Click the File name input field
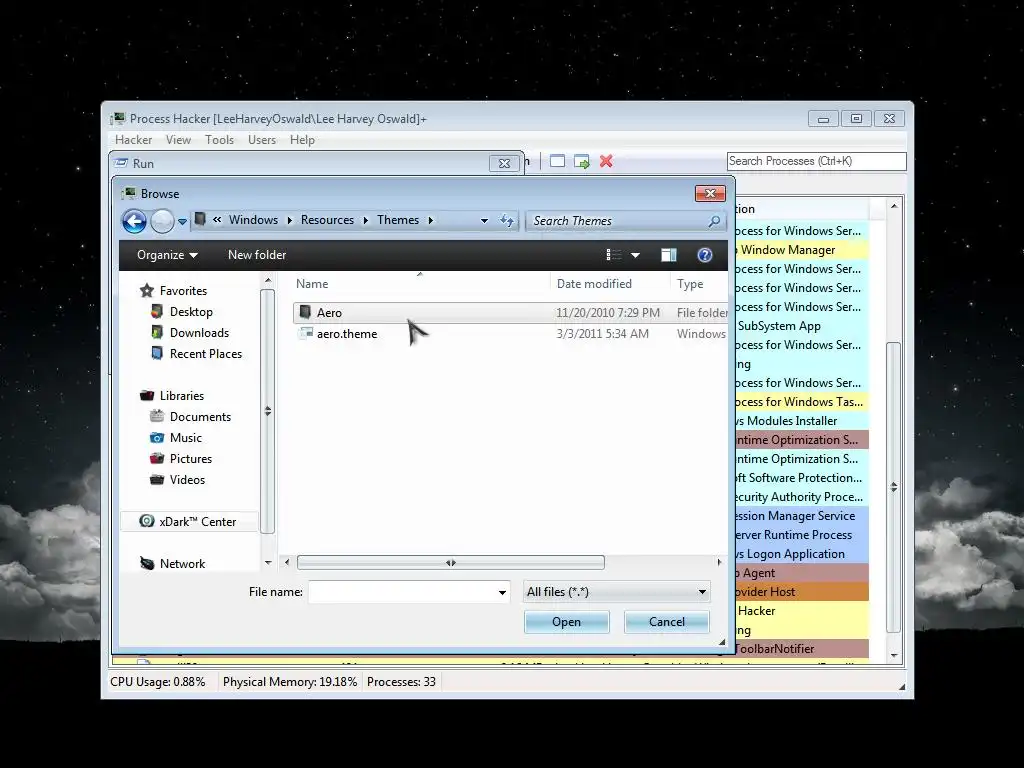 click(401, 592)
